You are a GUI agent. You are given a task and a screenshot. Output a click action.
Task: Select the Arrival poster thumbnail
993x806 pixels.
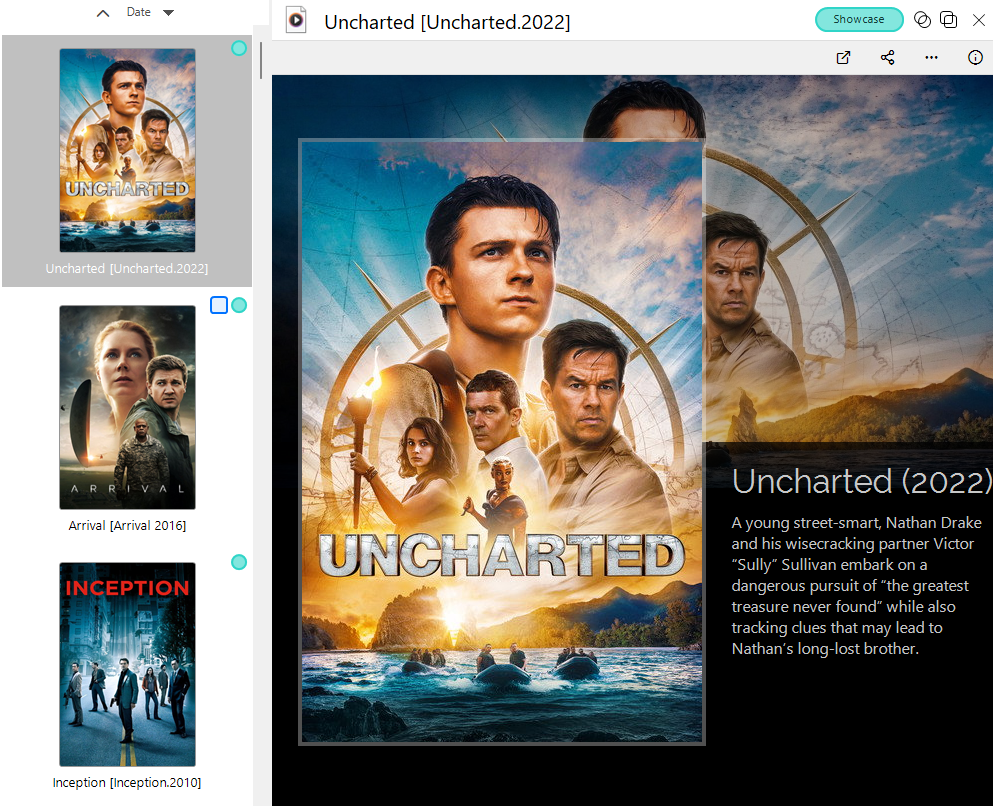point(127,408)
